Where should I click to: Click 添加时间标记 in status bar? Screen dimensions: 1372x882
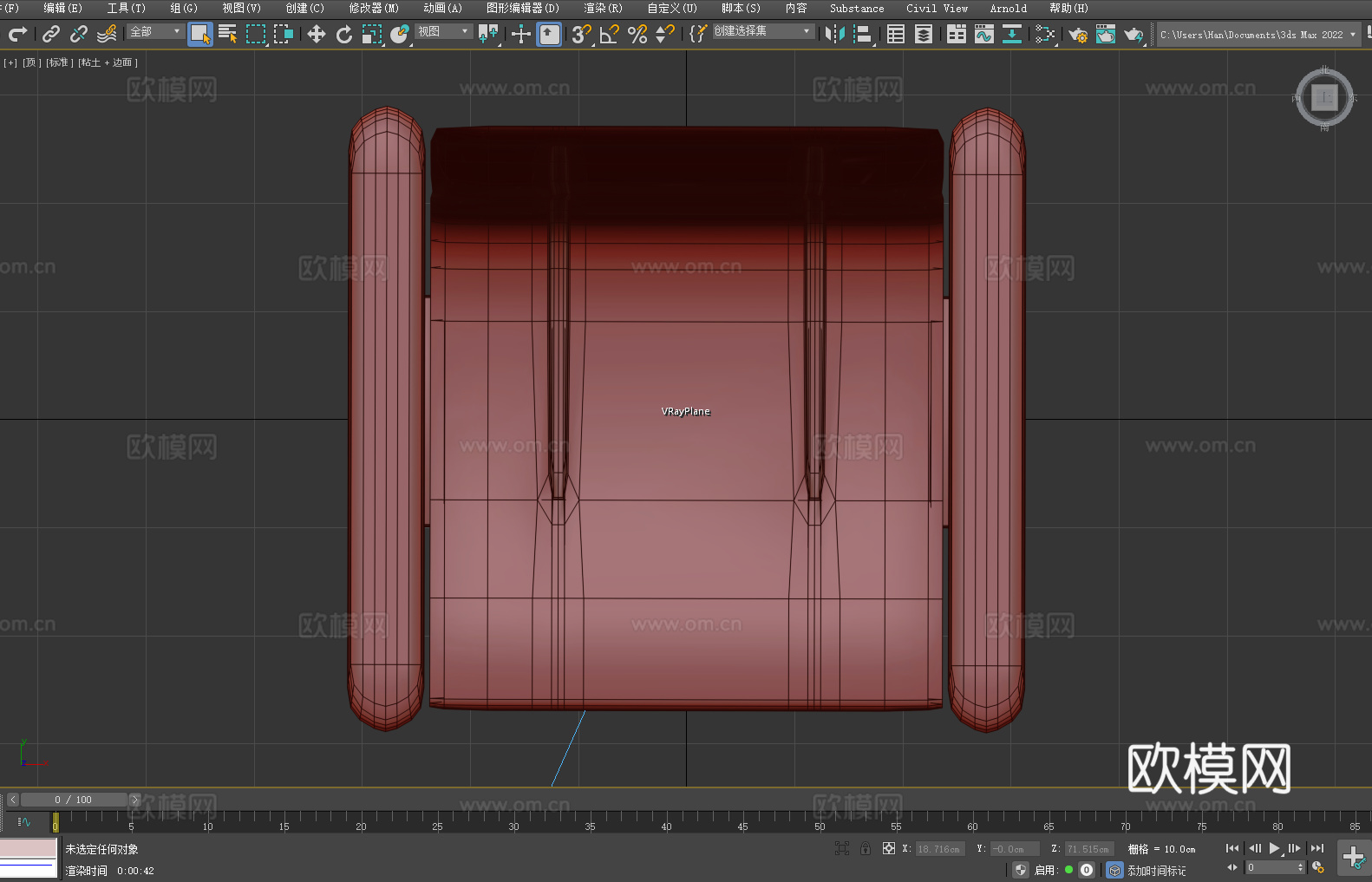[x=1156, y=870]
